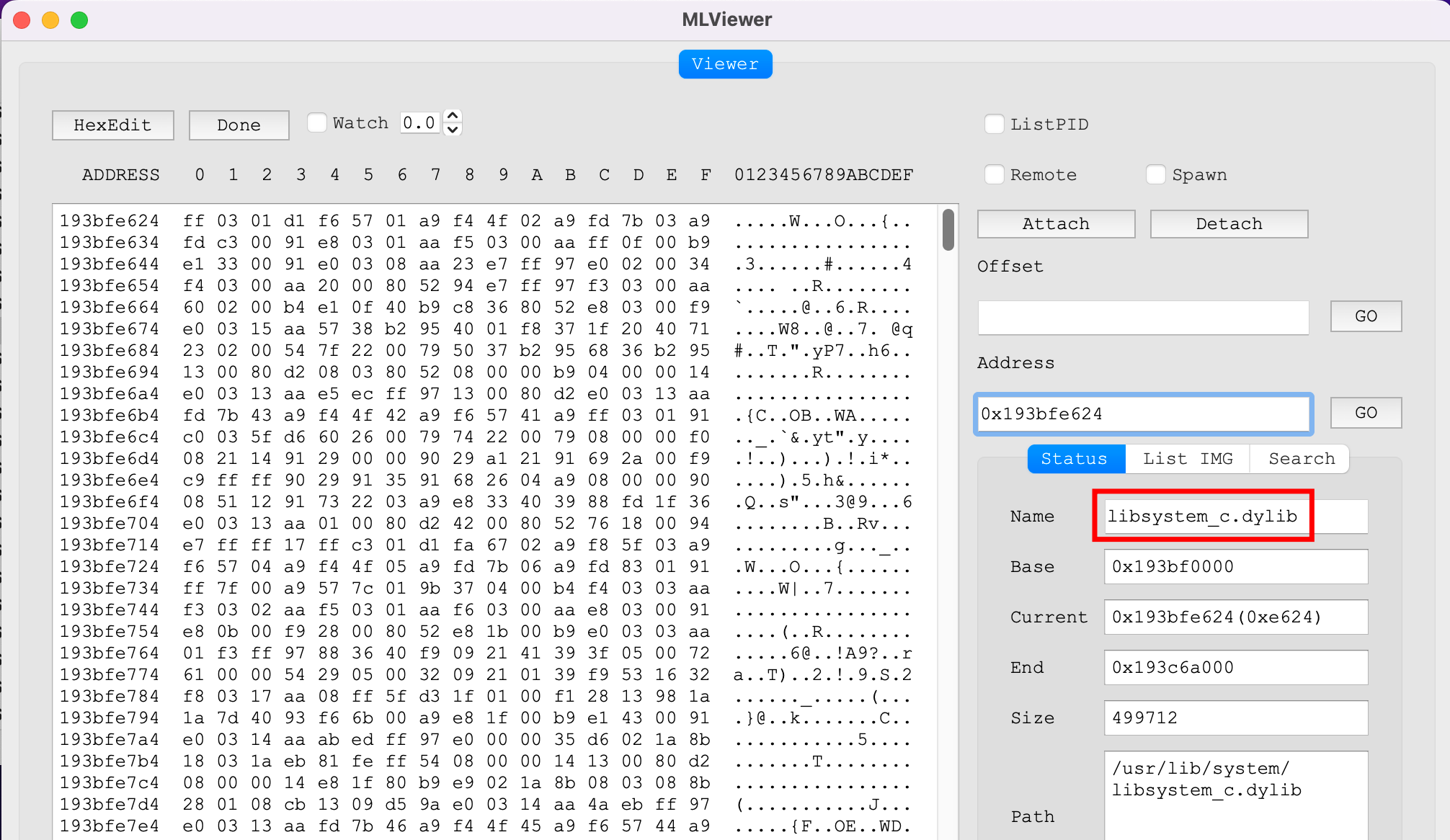This screenshot has width=1450, height=840.
Task: Select the Status tab
Action: pos(1075,459)
